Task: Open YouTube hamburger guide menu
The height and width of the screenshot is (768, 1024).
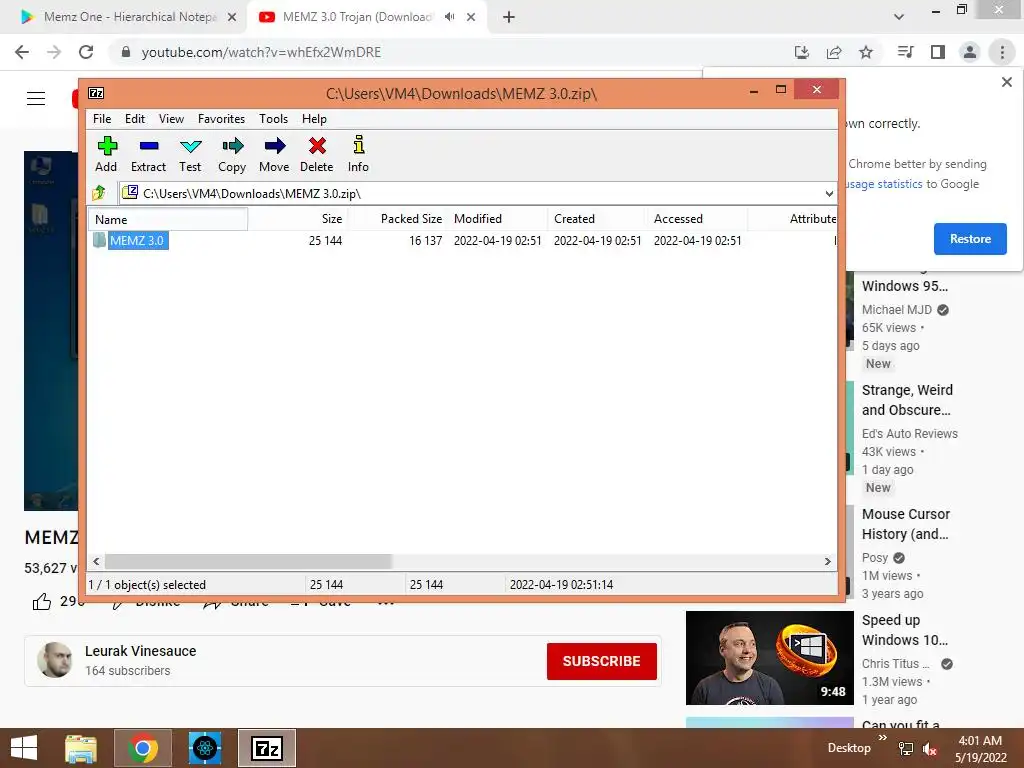Action: tap(36, 99)
